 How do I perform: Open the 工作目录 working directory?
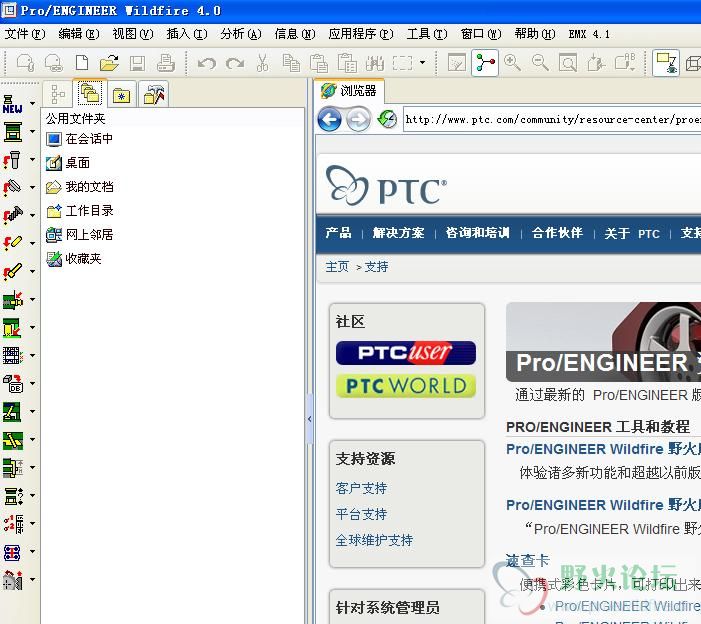(80, 211)
